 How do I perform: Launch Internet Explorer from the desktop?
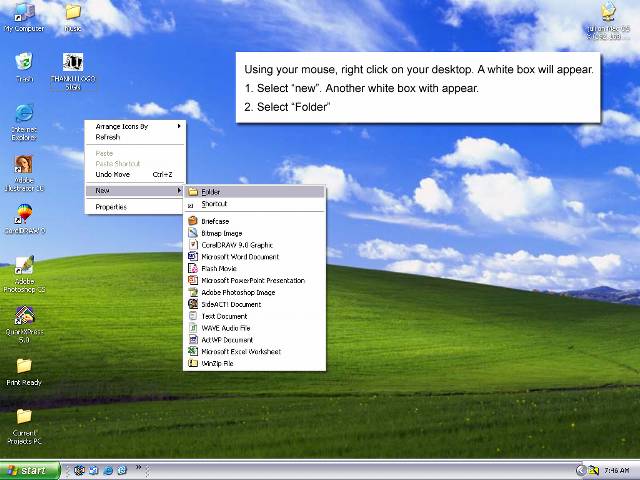tap(24, 122)
